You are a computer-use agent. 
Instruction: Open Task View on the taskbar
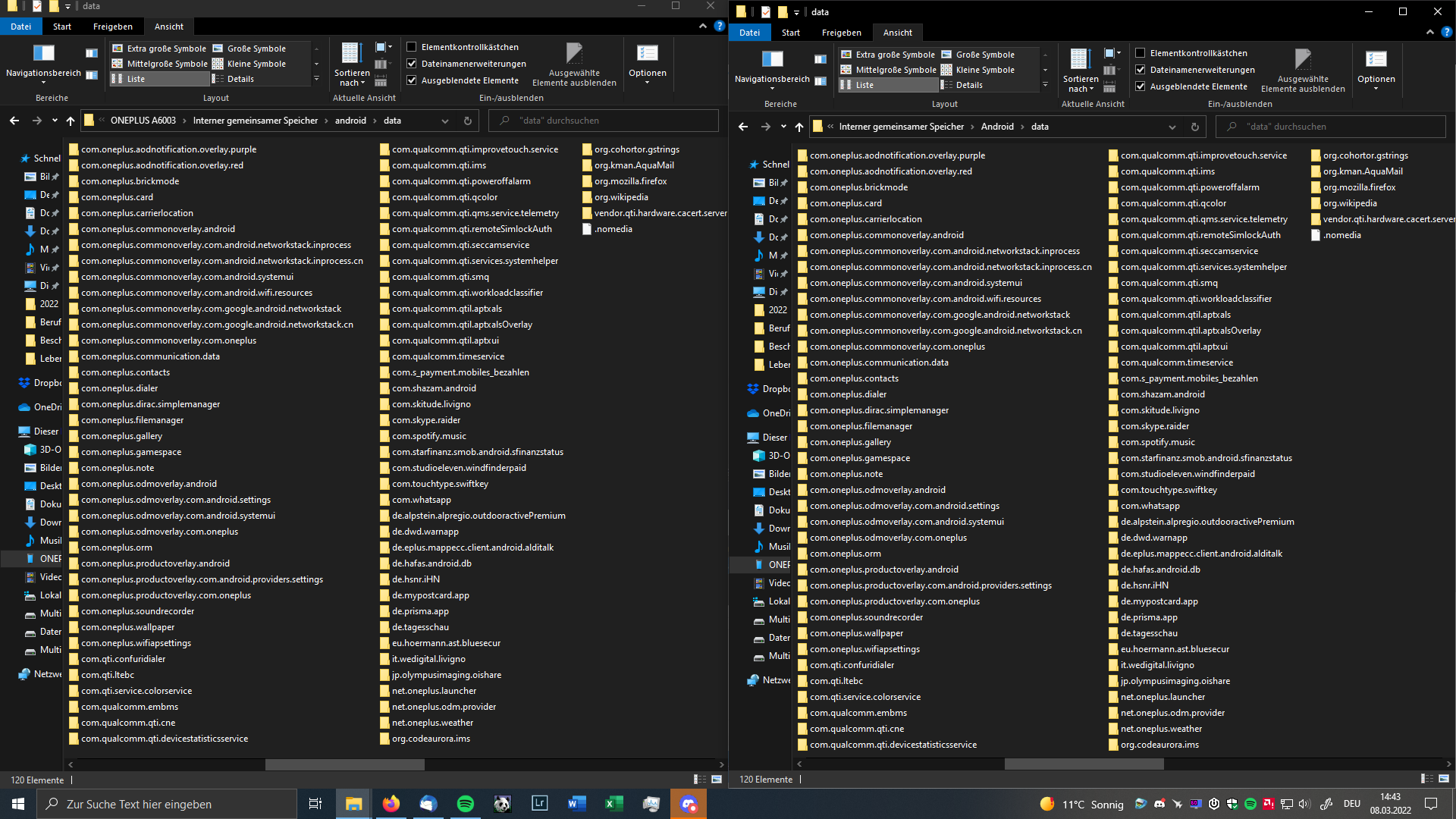point(315,804)
